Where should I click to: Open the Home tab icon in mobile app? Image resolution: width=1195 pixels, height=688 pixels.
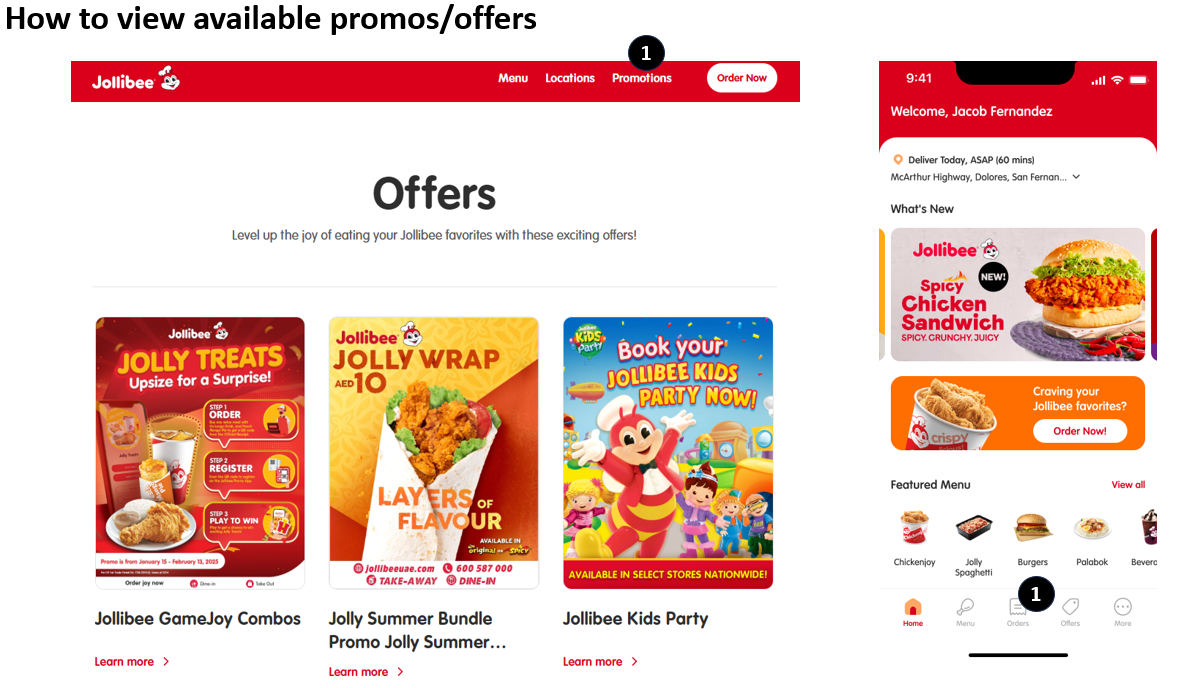coord(912,607)
